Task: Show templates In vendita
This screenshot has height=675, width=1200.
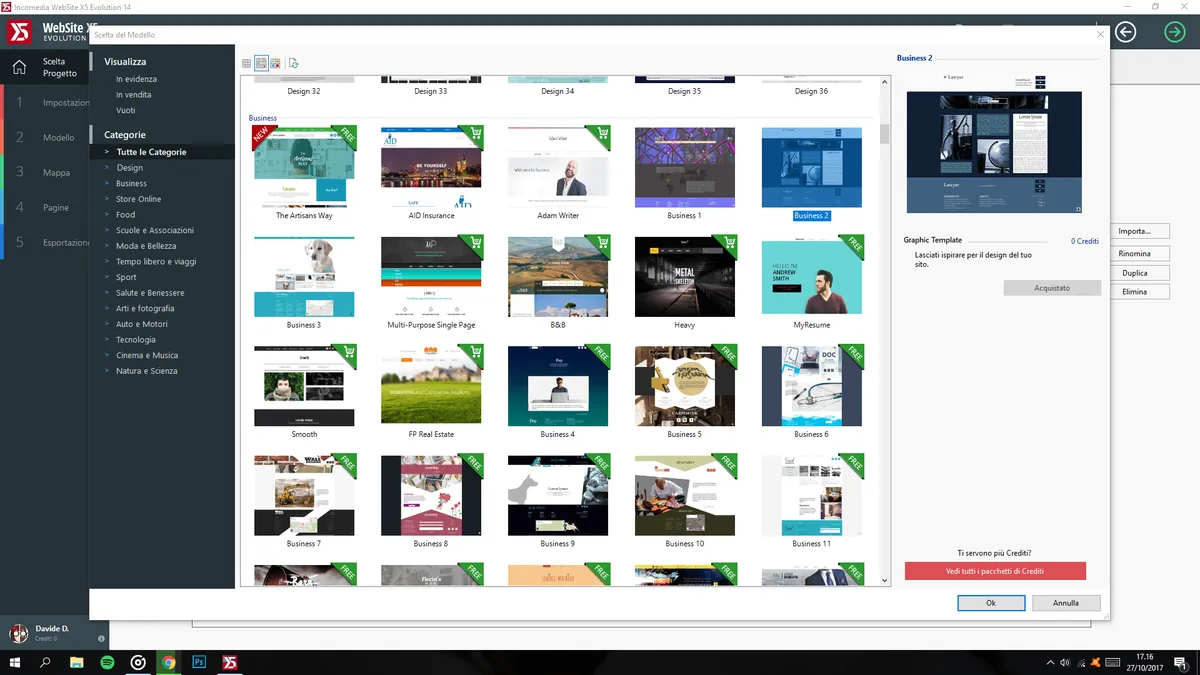Action: tap(134, 95)
